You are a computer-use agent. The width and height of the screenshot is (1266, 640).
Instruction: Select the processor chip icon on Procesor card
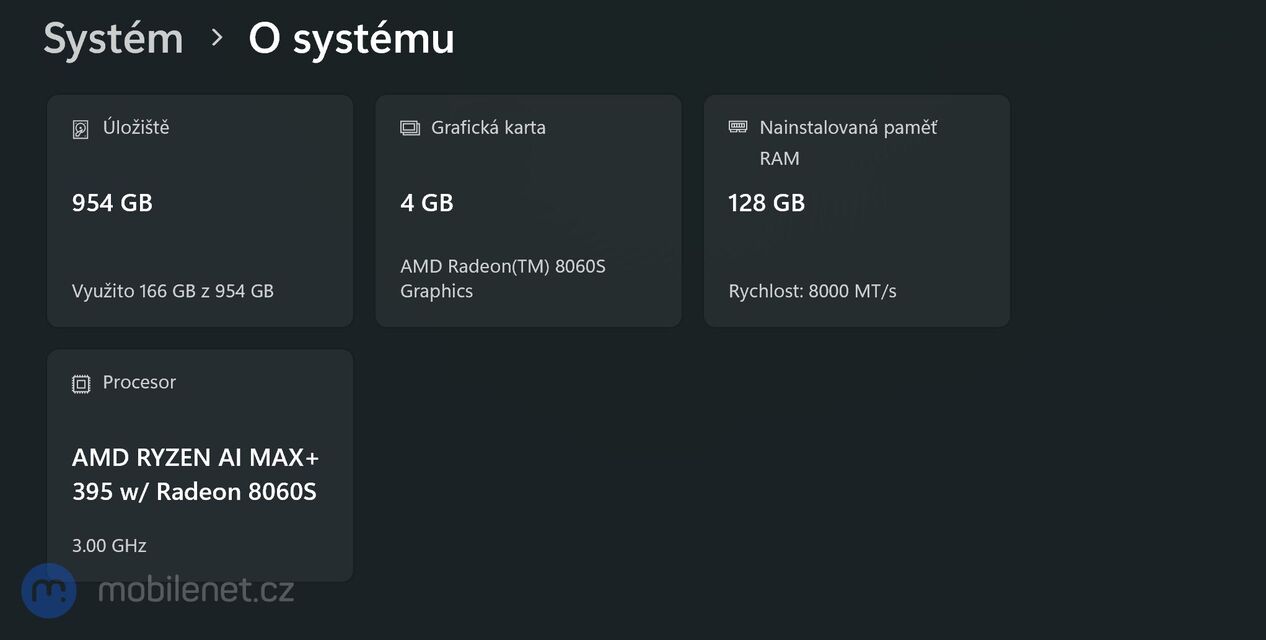pos(81,382)
